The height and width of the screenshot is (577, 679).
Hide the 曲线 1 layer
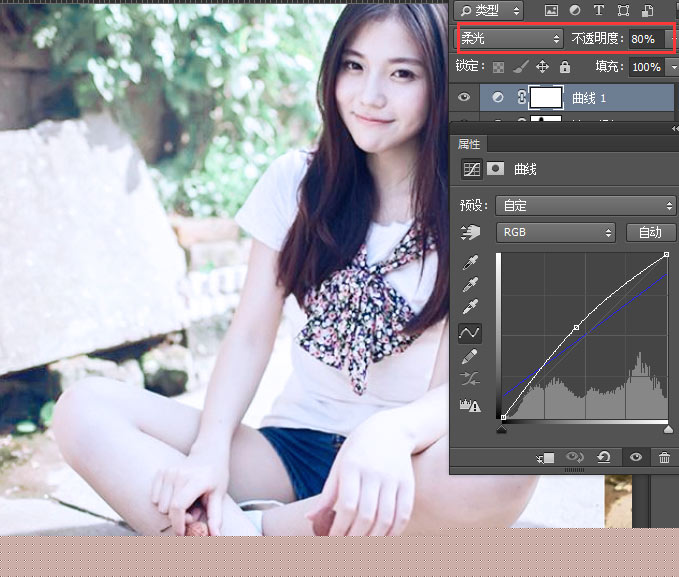[464, 97]
